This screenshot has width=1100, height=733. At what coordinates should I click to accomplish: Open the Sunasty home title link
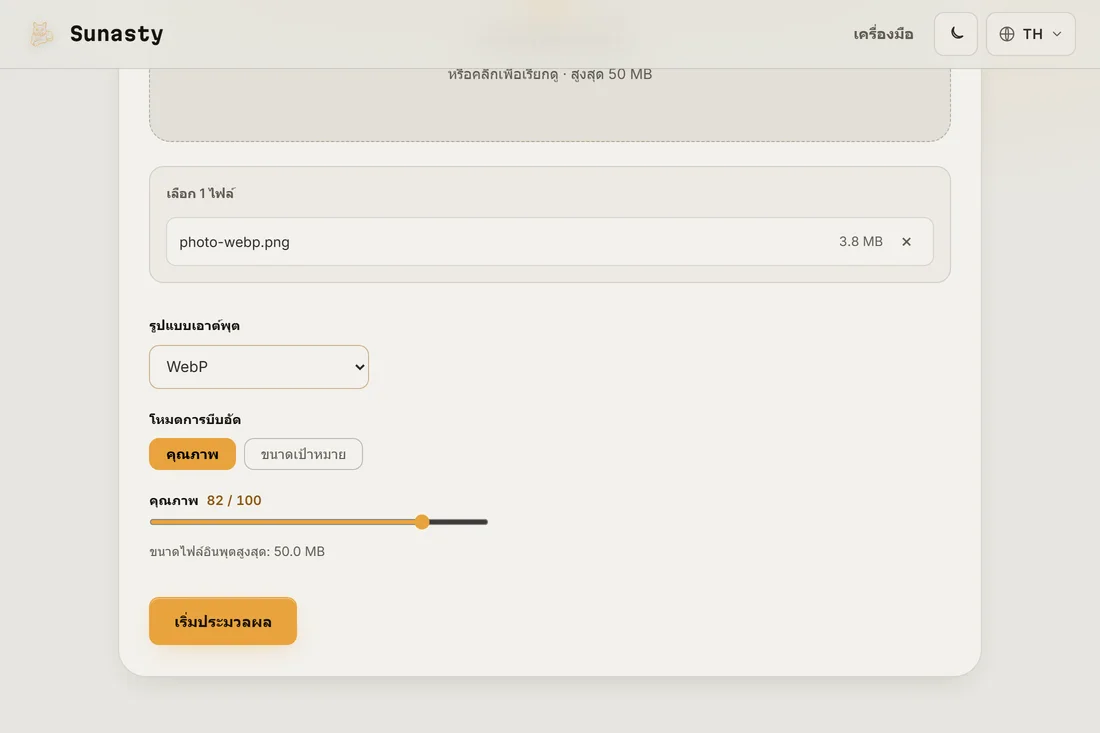[x=116, y=34]
